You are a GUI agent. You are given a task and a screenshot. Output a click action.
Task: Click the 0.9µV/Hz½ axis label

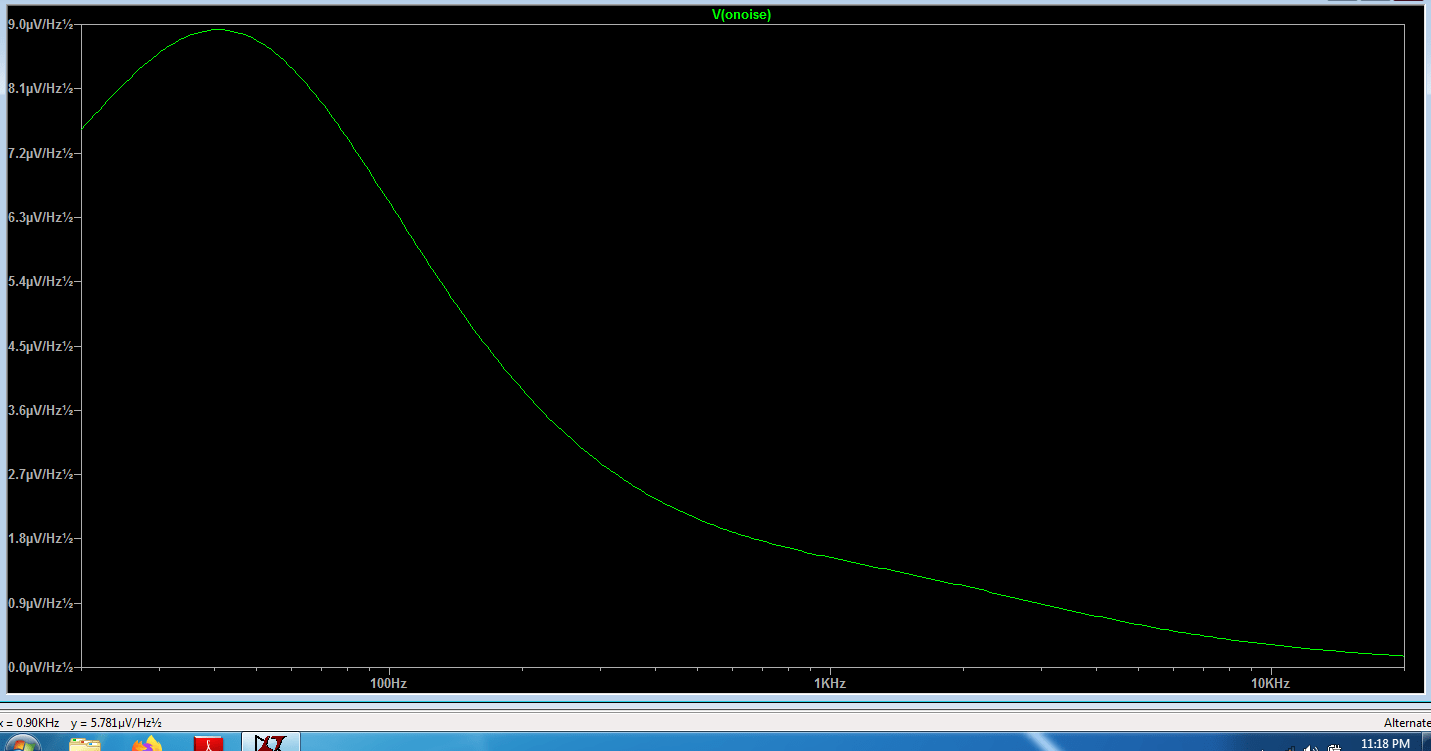40,603
